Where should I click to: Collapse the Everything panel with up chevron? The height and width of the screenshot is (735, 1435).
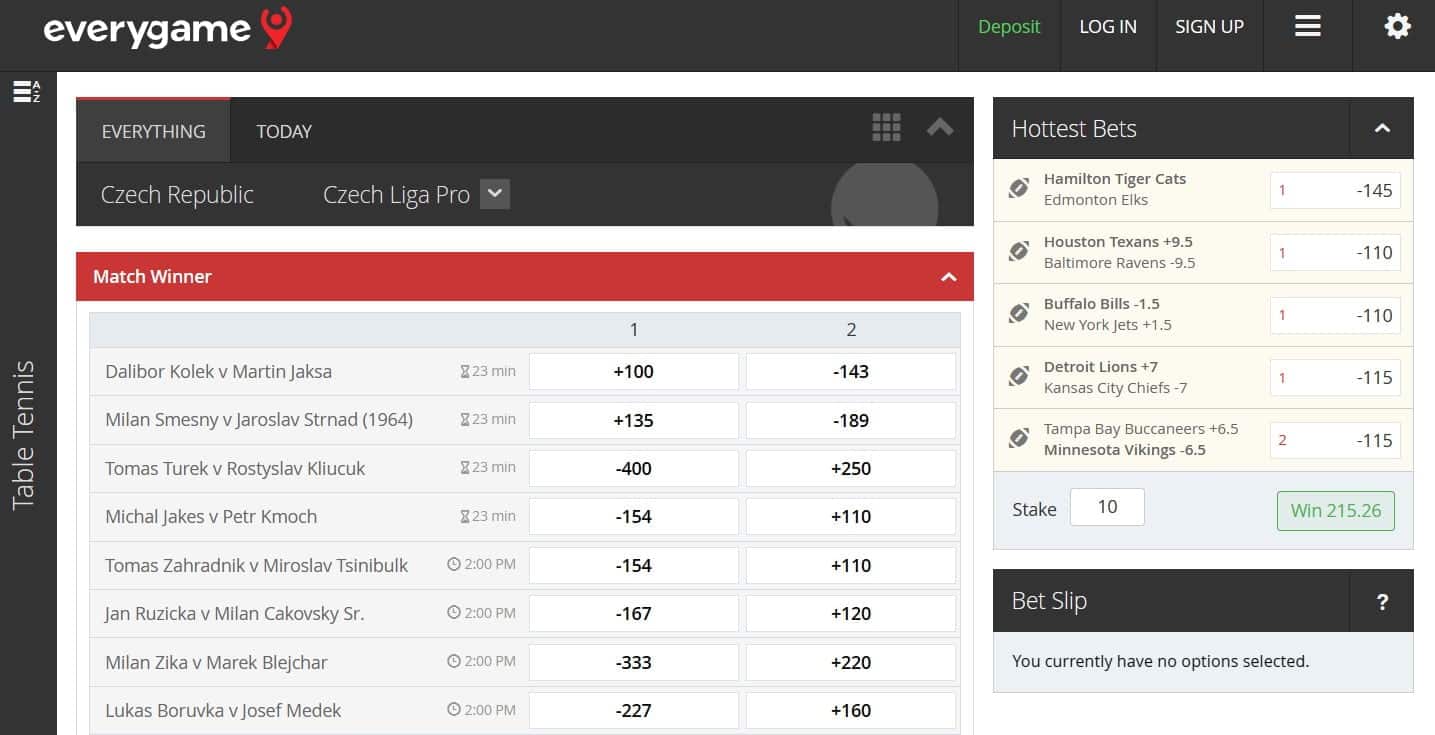click(939, 127)
